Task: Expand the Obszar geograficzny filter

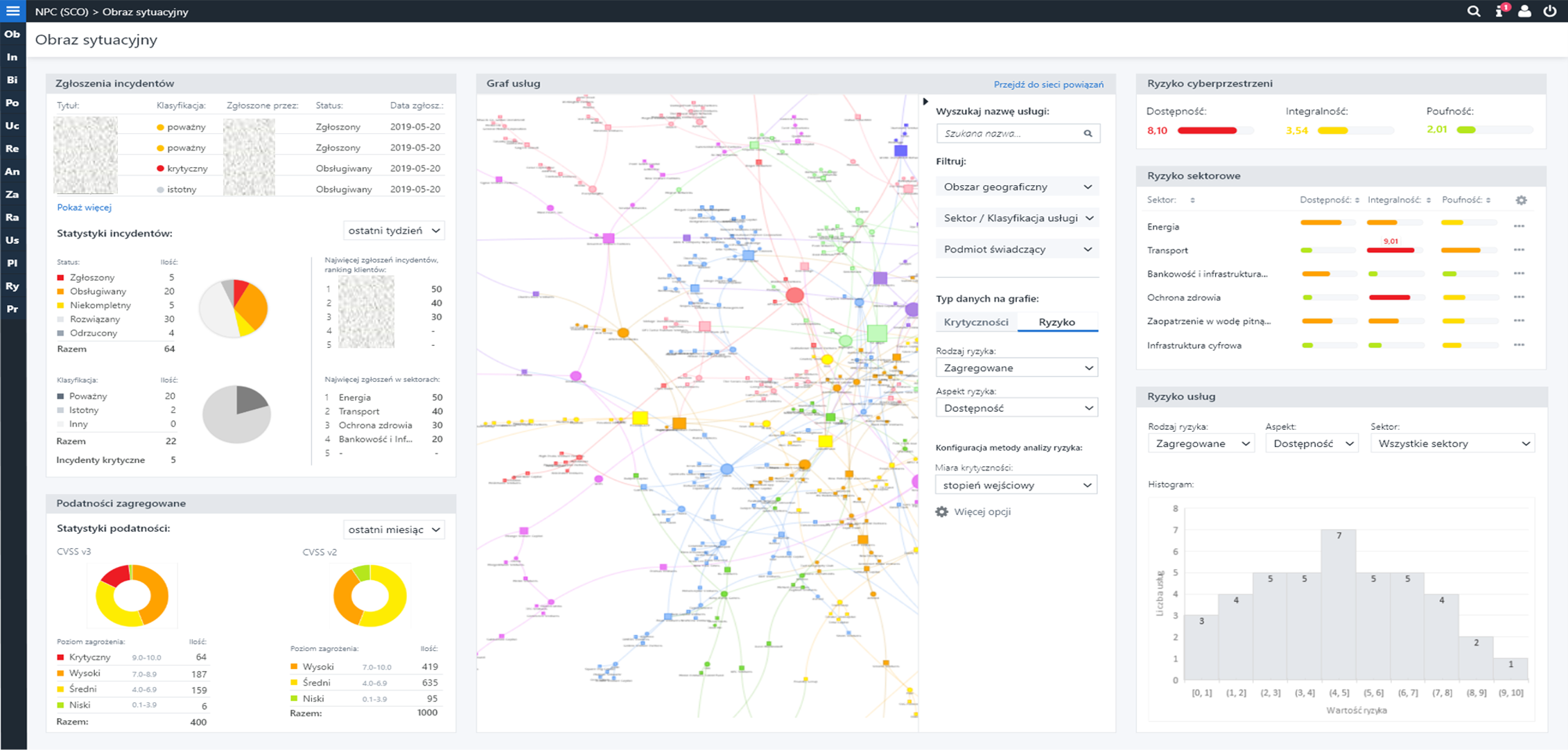Action: 1017,187
